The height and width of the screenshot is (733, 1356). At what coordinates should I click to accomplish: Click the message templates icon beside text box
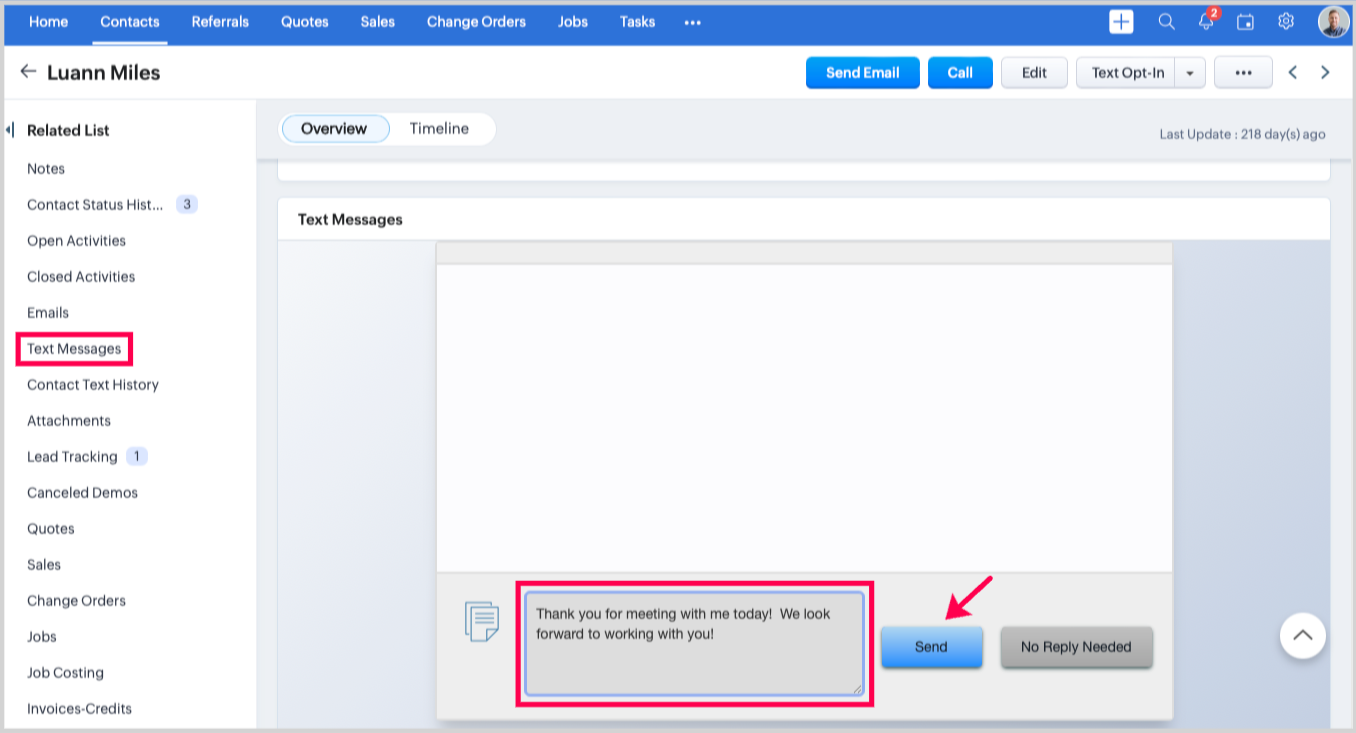pyautogui.click(x=481, y=621)
